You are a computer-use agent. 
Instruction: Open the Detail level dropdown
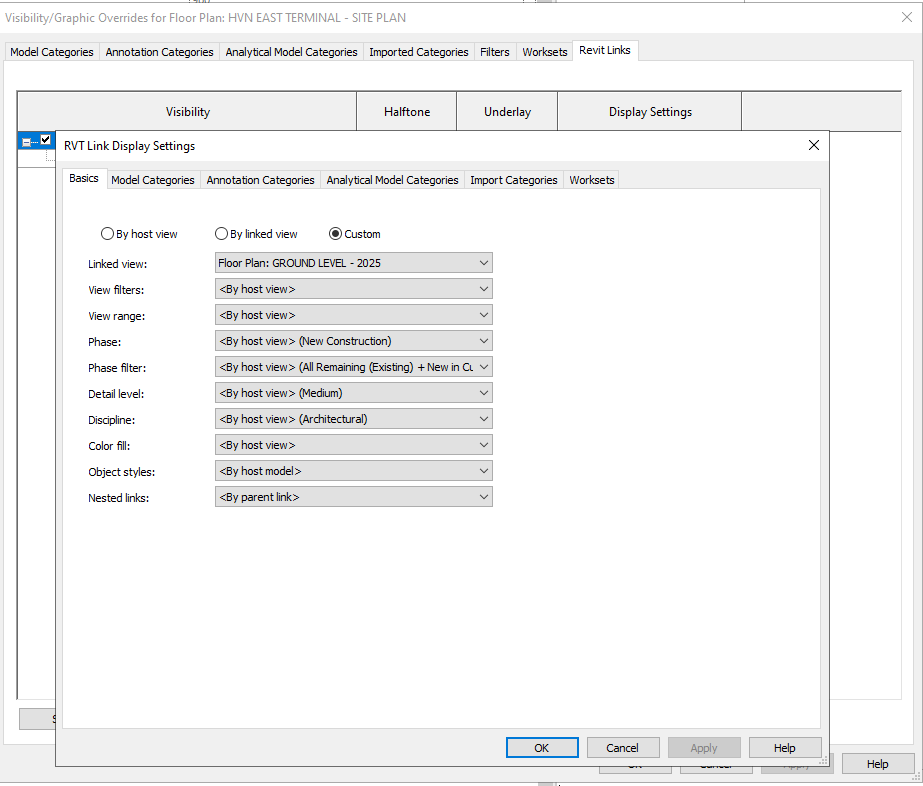481,392
